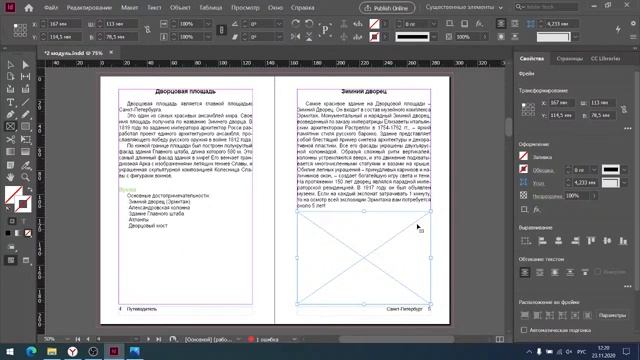The image size is (640, 360).
Task: Switch to the Страницы panel tab
Action: [570, 59]
